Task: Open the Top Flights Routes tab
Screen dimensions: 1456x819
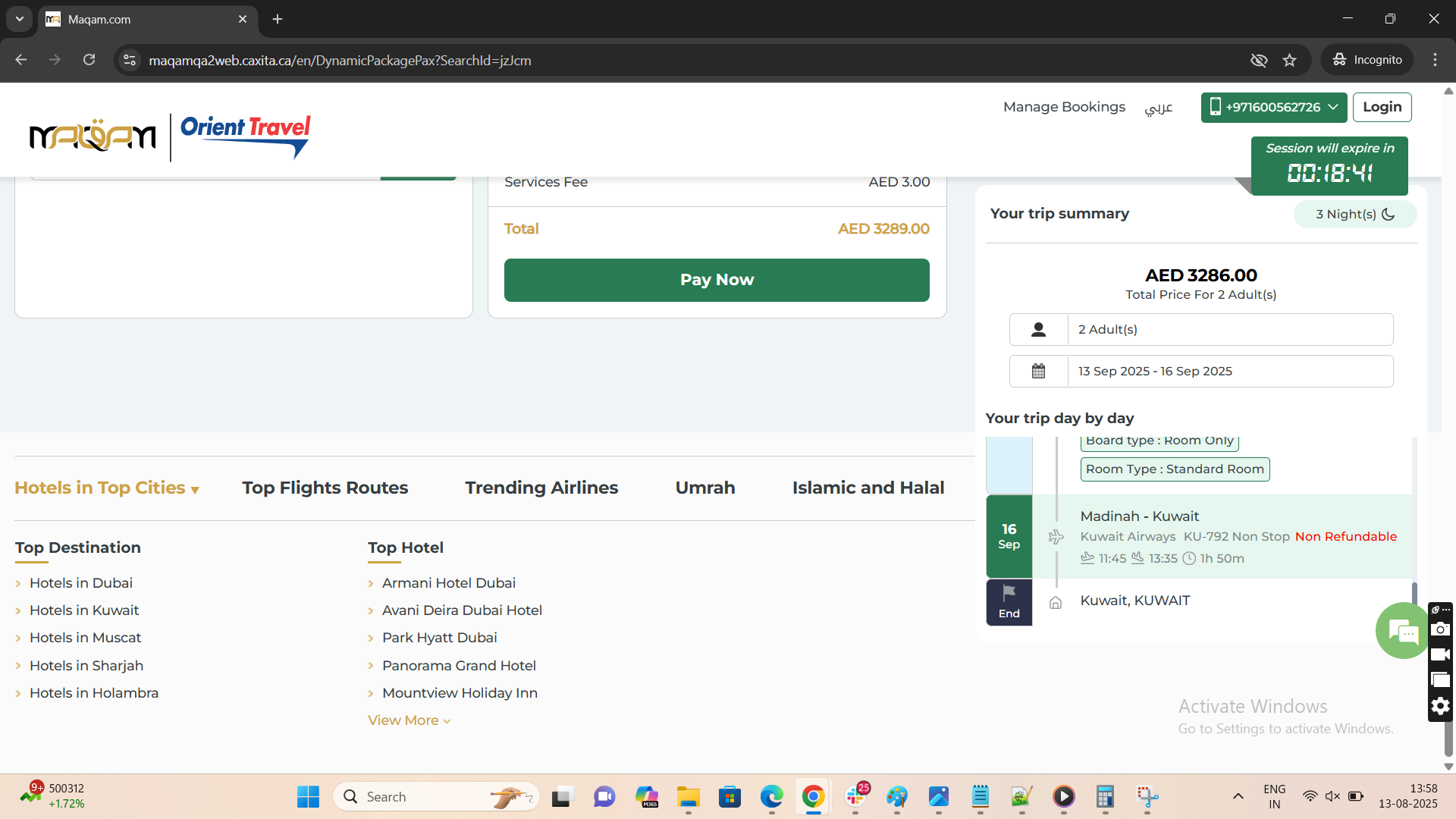Action: (x=325, y=488)
